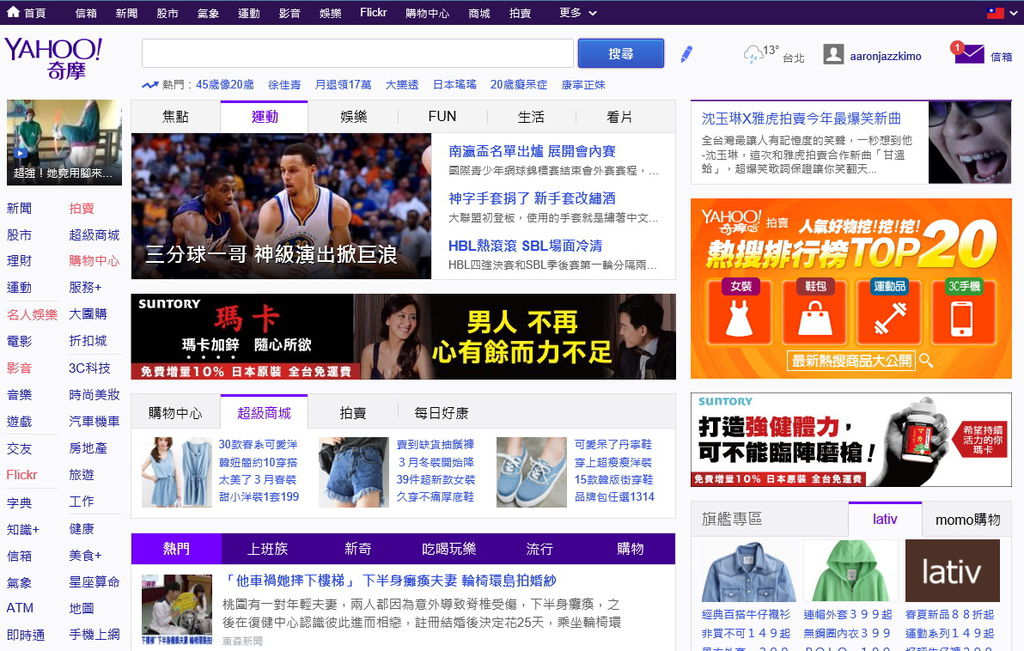
Task: Click the aaronjazzkimo username
Action: [885, 56]
